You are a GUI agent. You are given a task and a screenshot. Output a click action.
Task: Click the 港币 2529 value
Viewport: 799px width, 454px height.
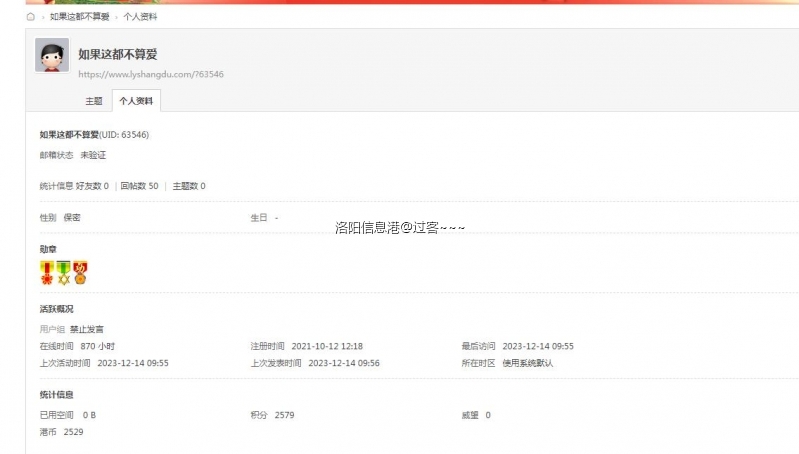[73, 432]
